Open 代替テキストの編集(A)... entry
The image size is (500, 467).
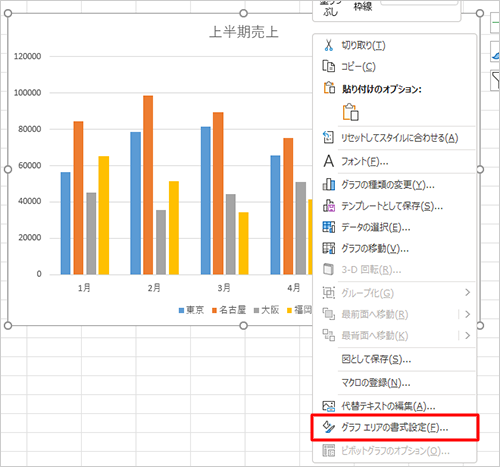394,406
